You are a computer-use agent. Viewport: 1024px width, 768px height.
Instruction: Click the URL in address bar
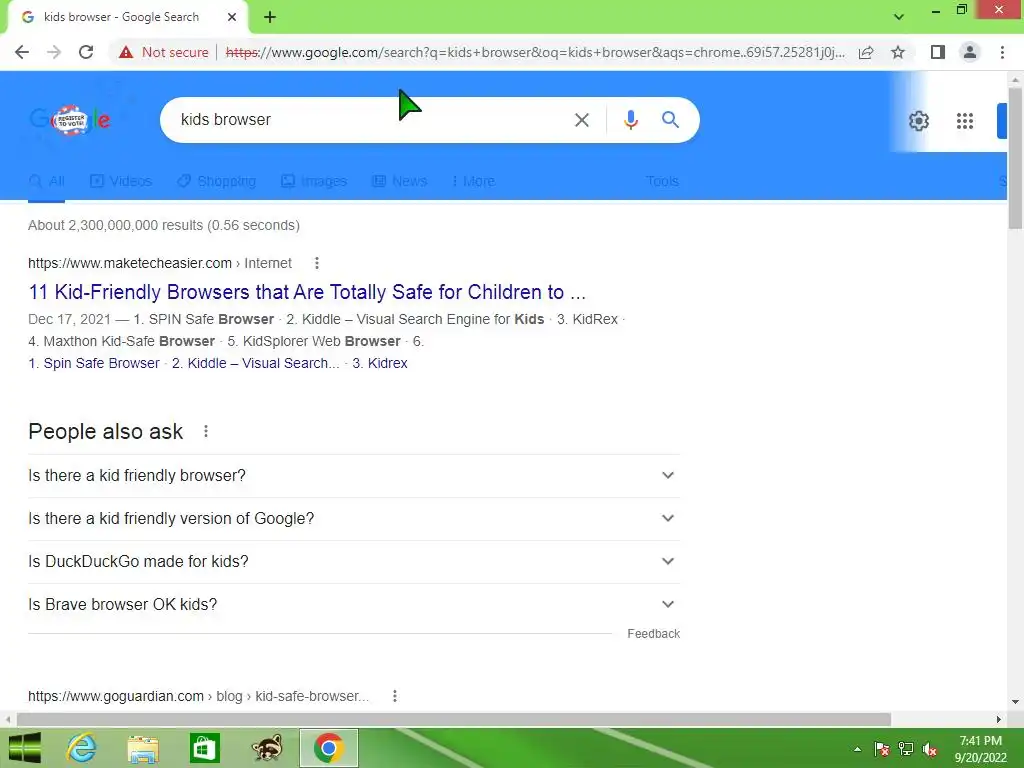click(x=535, y=52)
